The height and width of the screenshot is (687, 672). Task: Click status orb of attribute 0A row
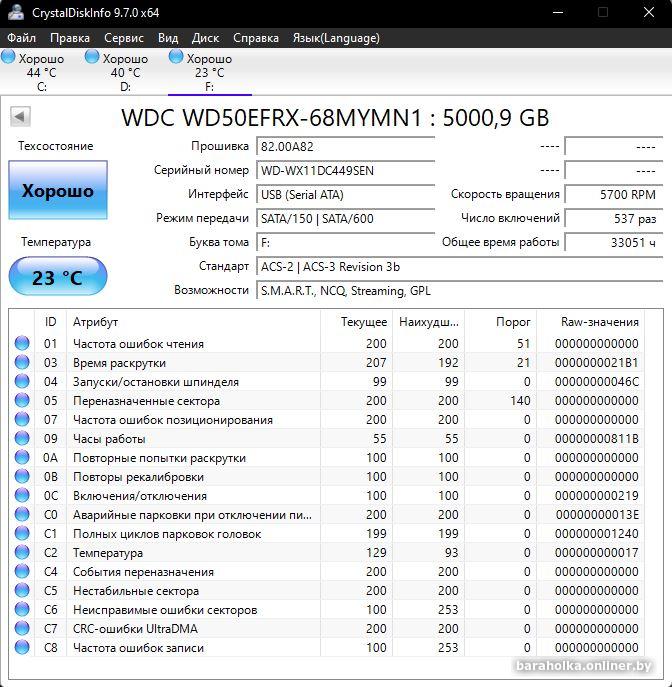click(22, 457)
